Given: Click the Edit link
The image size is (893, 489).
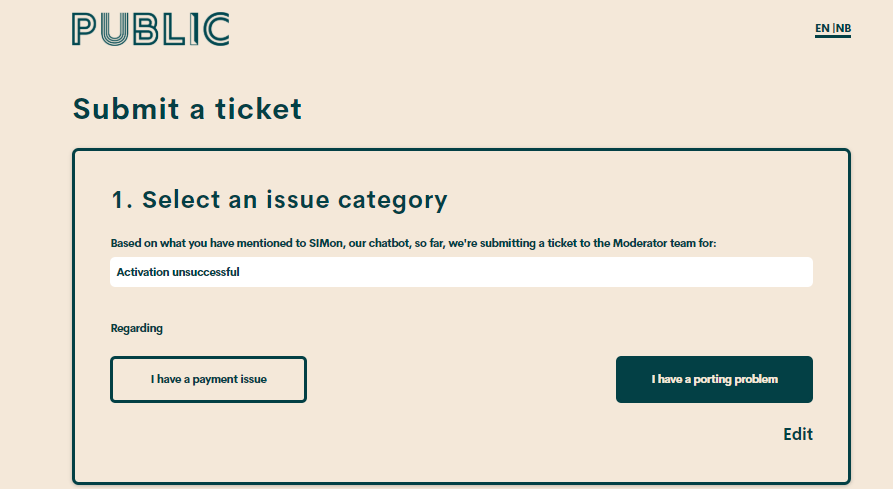Looking at the screenshot, I should pyautogui.click(x=797, y=434).
